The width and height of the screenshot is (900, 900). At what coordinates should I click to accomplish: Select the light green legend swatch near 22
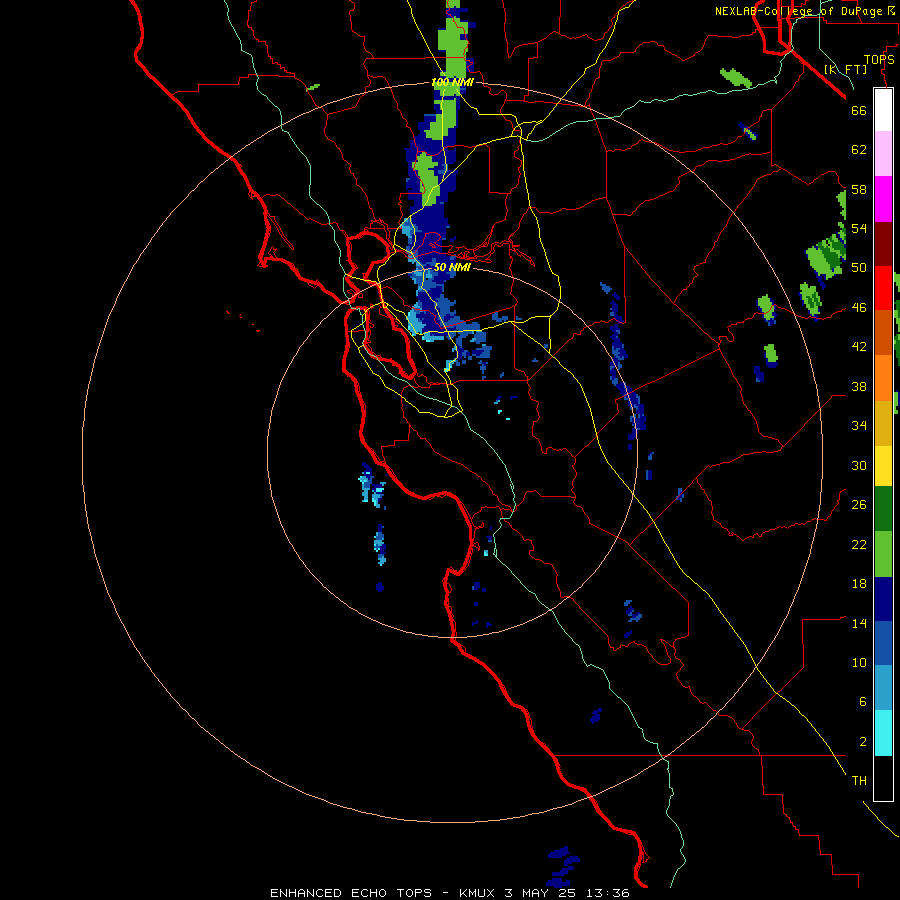[883, 554]
